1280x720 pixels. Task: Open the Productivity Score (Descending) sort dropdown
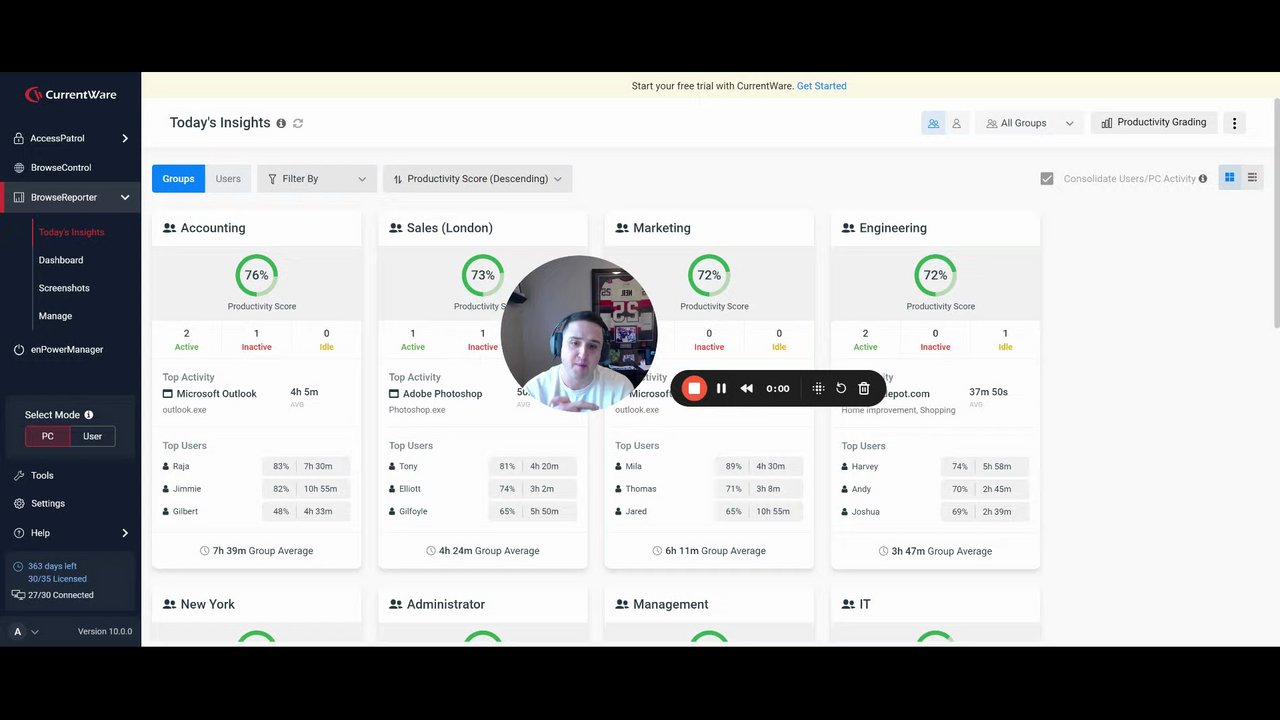click(477, 179)
